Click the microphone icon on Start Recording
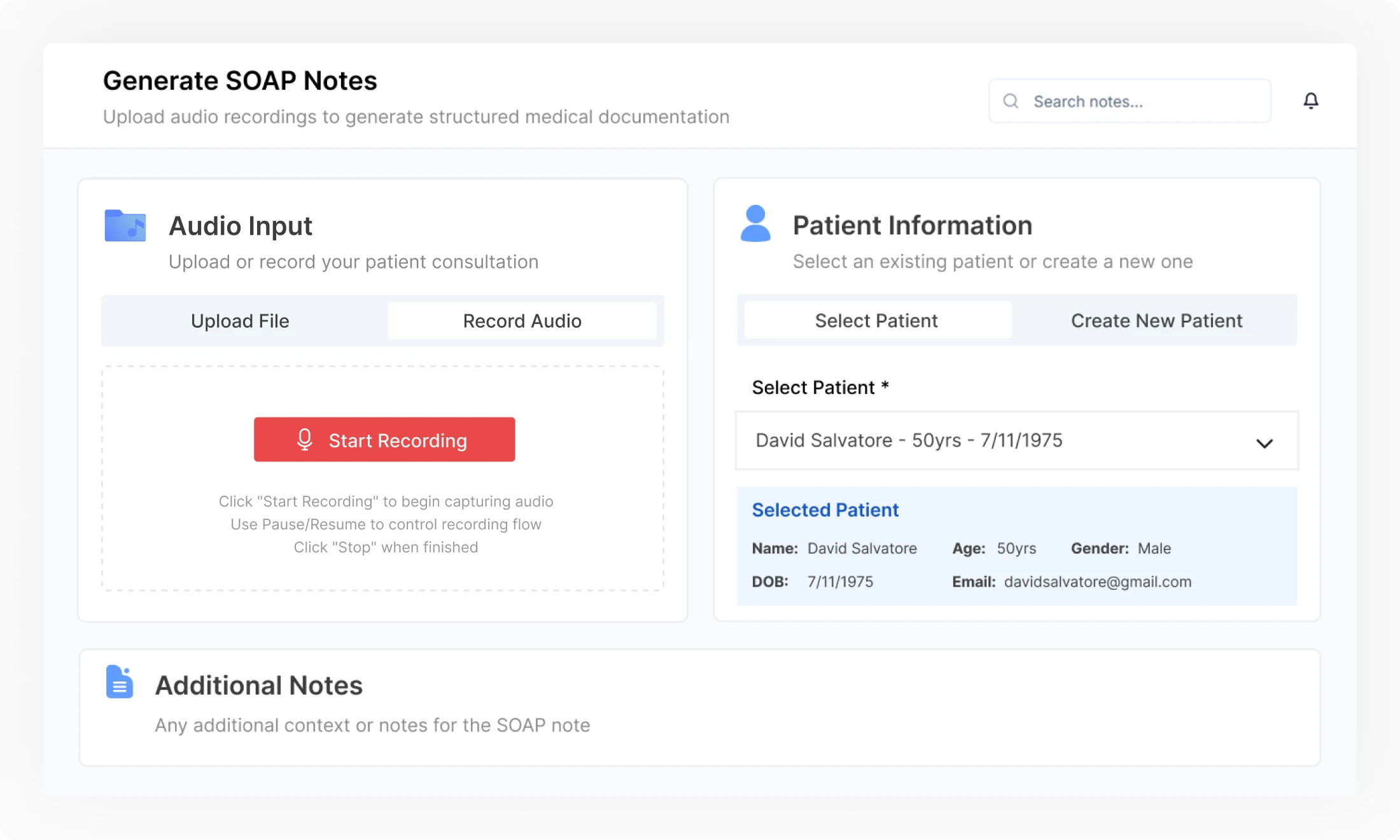 click(x=305, y=440)
